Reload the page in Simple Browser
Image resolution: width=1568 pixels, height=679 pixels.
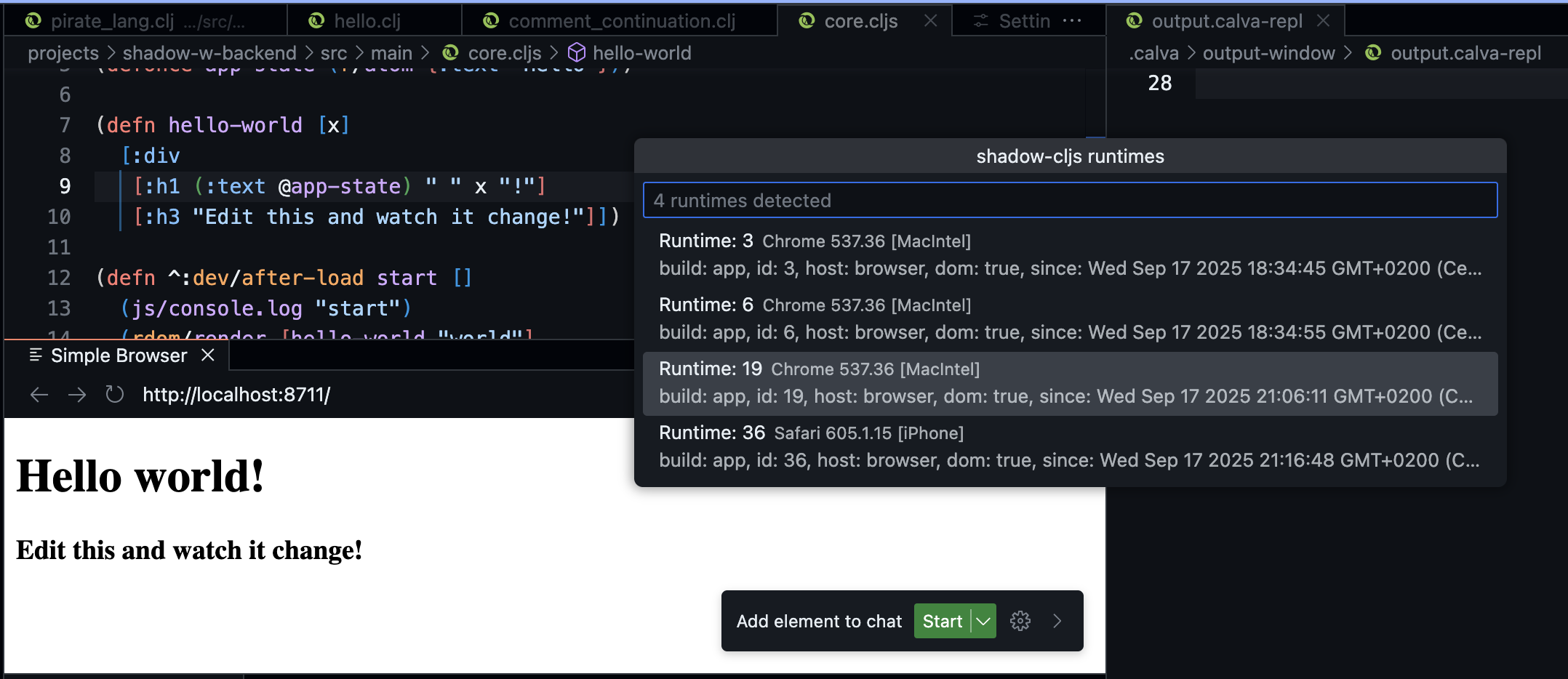coord(115,394)
